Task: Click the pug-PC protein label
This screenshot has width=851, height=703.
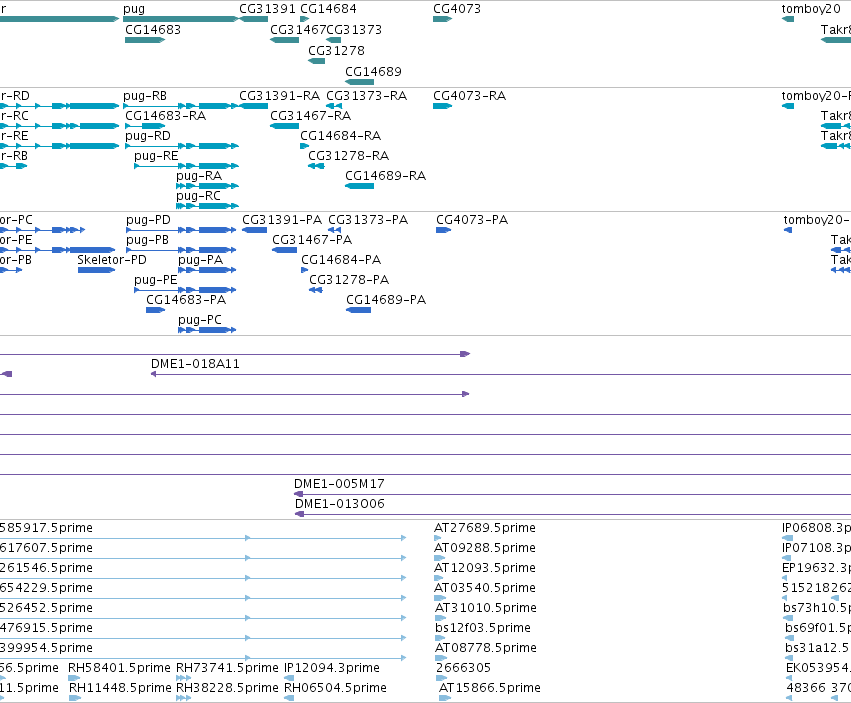Action: click(200, 320)
